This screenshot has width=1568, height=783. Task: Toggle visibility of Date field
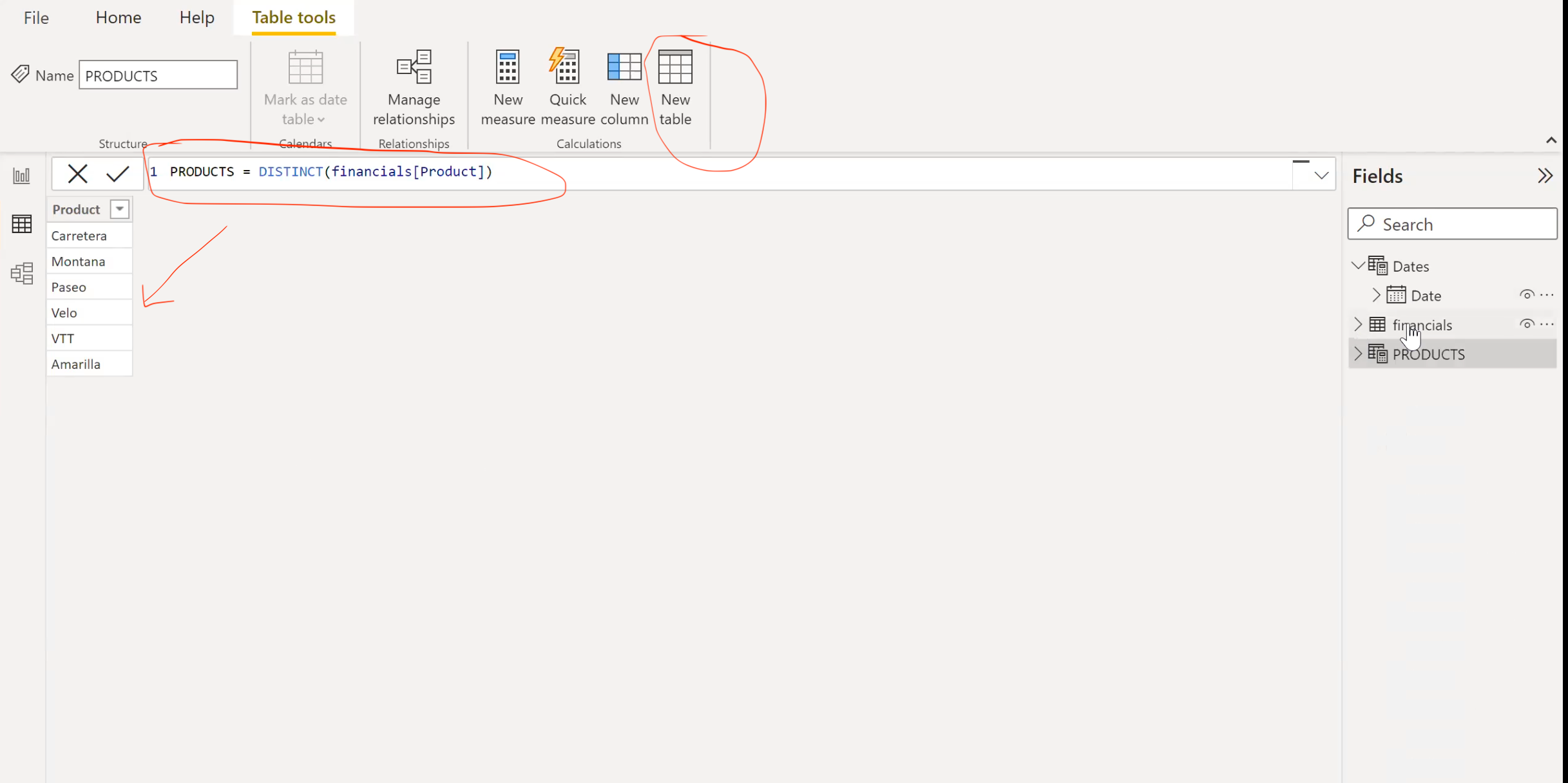click(1525, 295)
